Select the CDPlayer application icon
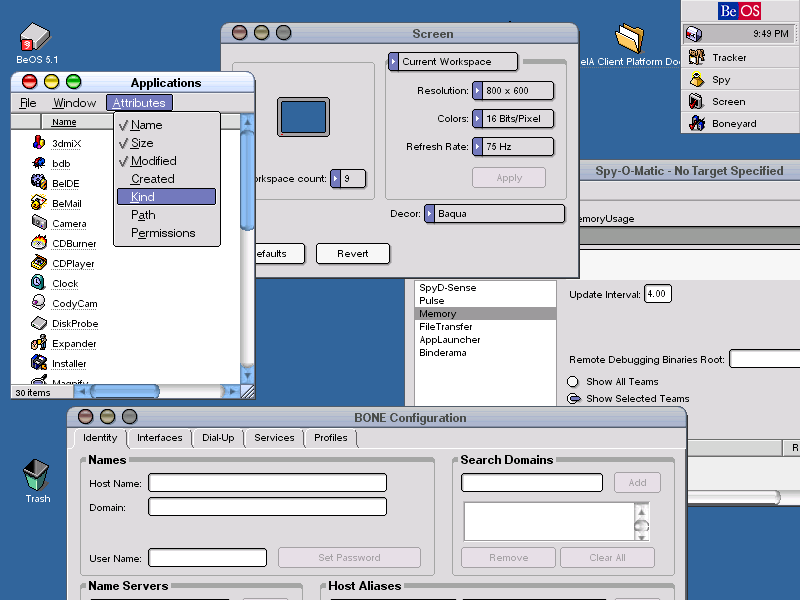 pyautogui.click(x=39, y=262)
